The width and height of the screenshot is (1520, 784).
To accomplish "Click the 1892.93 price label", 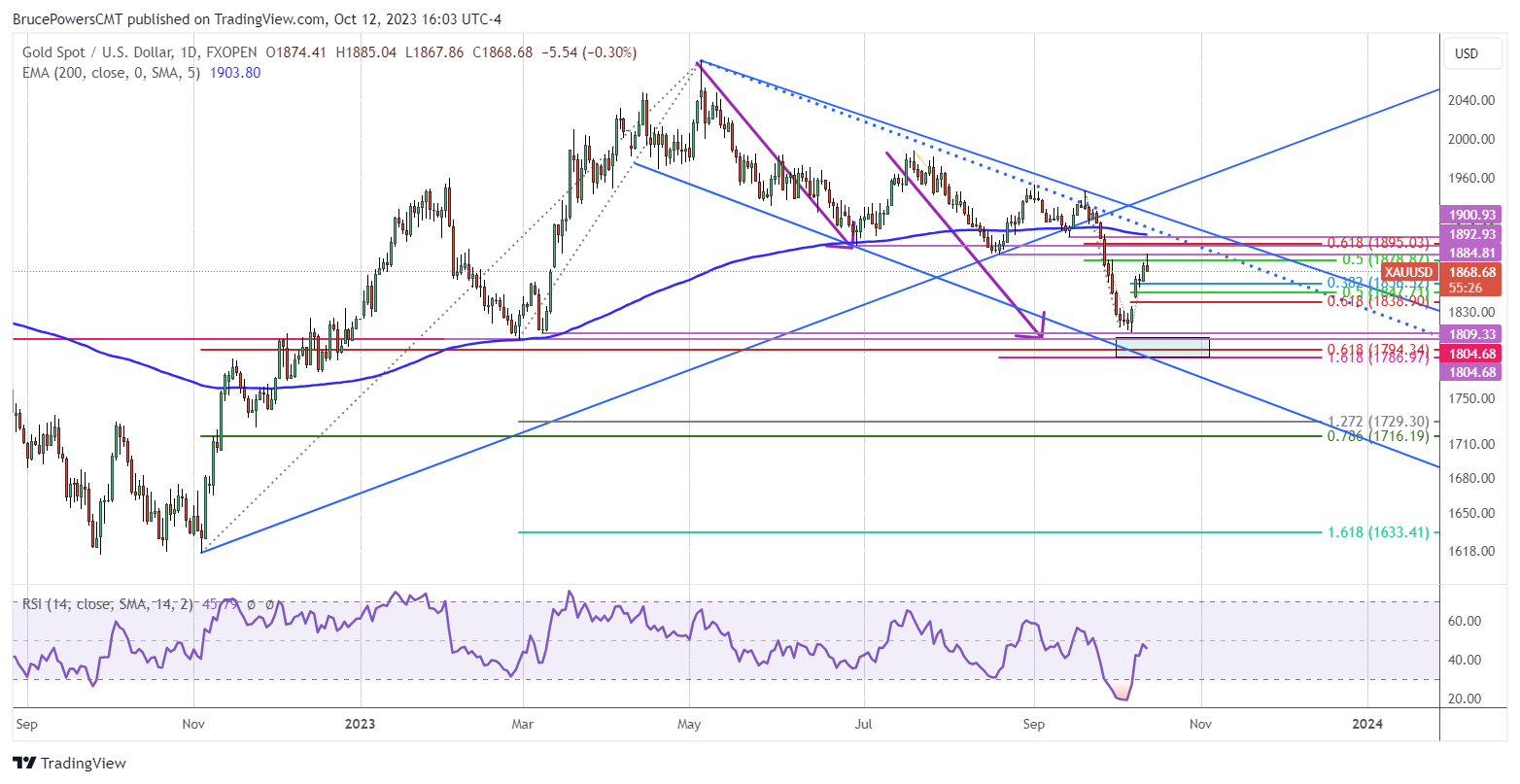I will [1472, 233].
